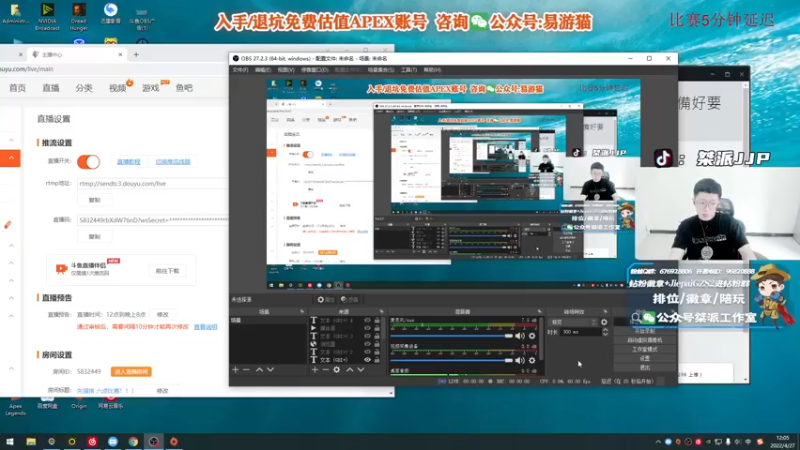Click the rtmp地址 address input field
Image resolution: width=800 pixels, height=450 pixels.
click(x=152, y=184)
